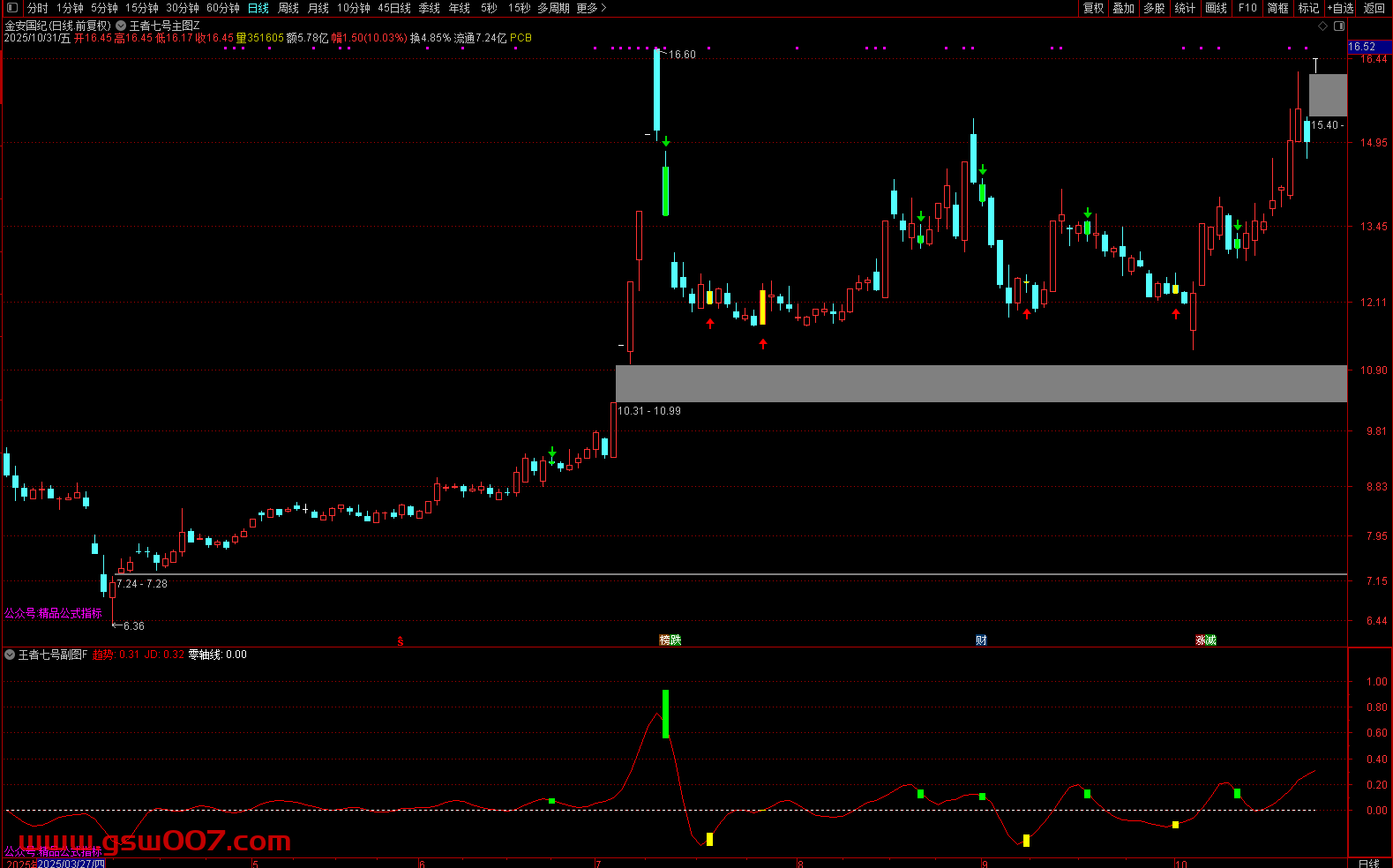Toggle the right side panel icon

tap(1339, 26)
